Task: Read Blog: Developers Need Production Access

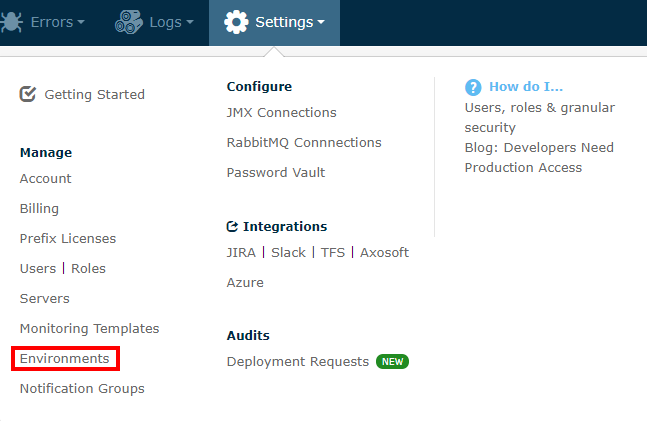Action: point(539,158)
